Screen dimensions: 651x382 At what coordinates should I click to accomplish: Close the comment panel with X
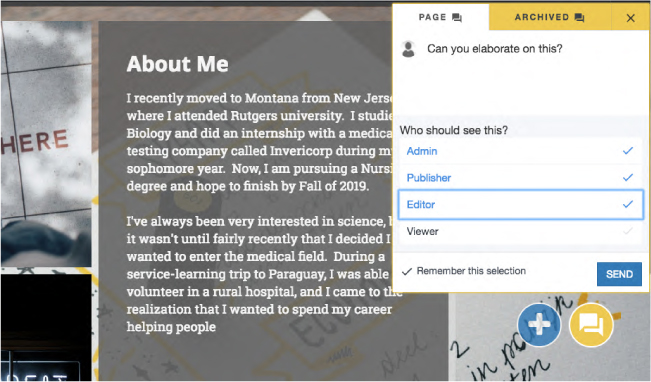tap(630, 18)
